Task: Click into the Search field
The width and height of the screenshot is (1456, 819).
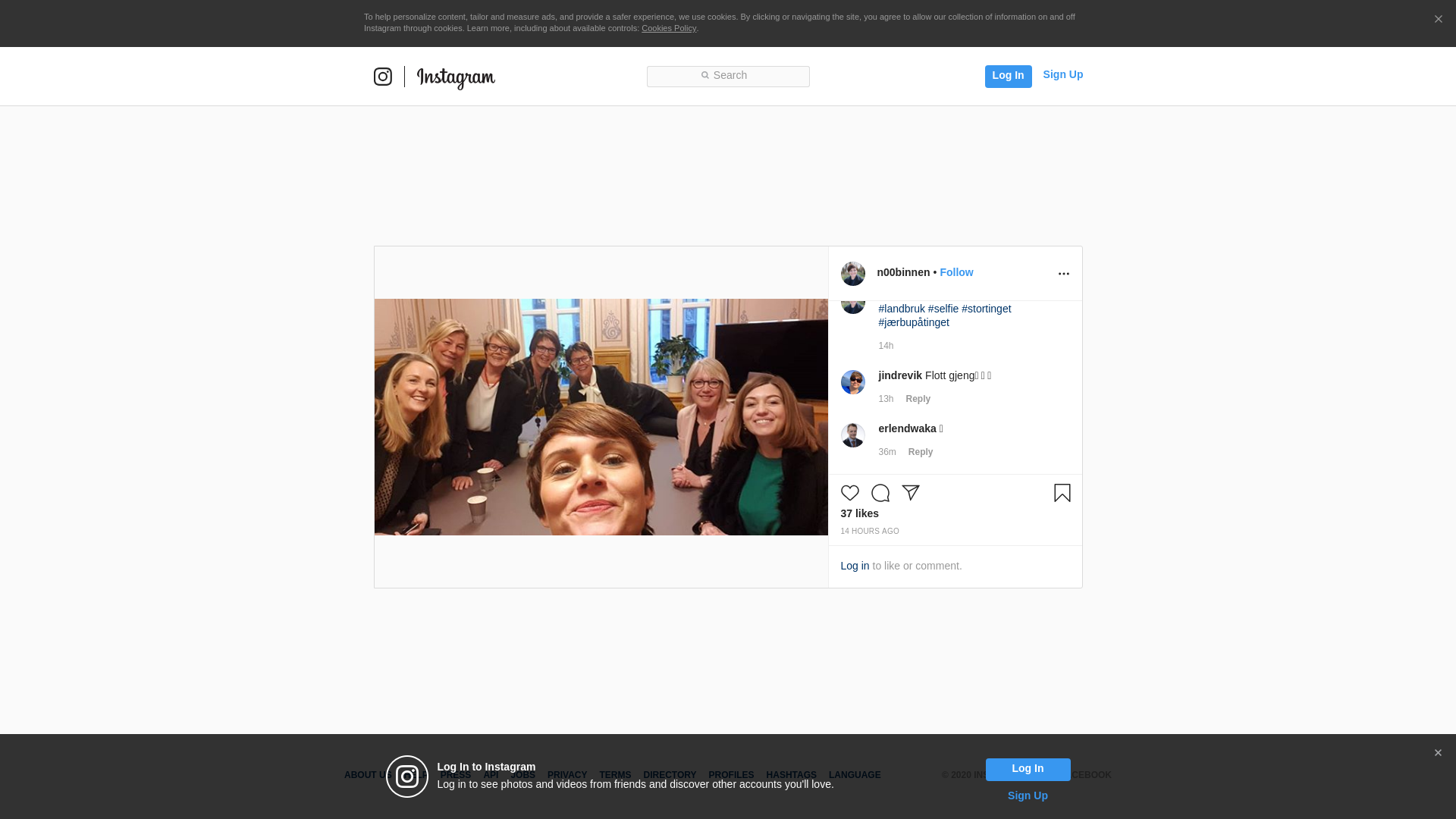Action: 728,76
